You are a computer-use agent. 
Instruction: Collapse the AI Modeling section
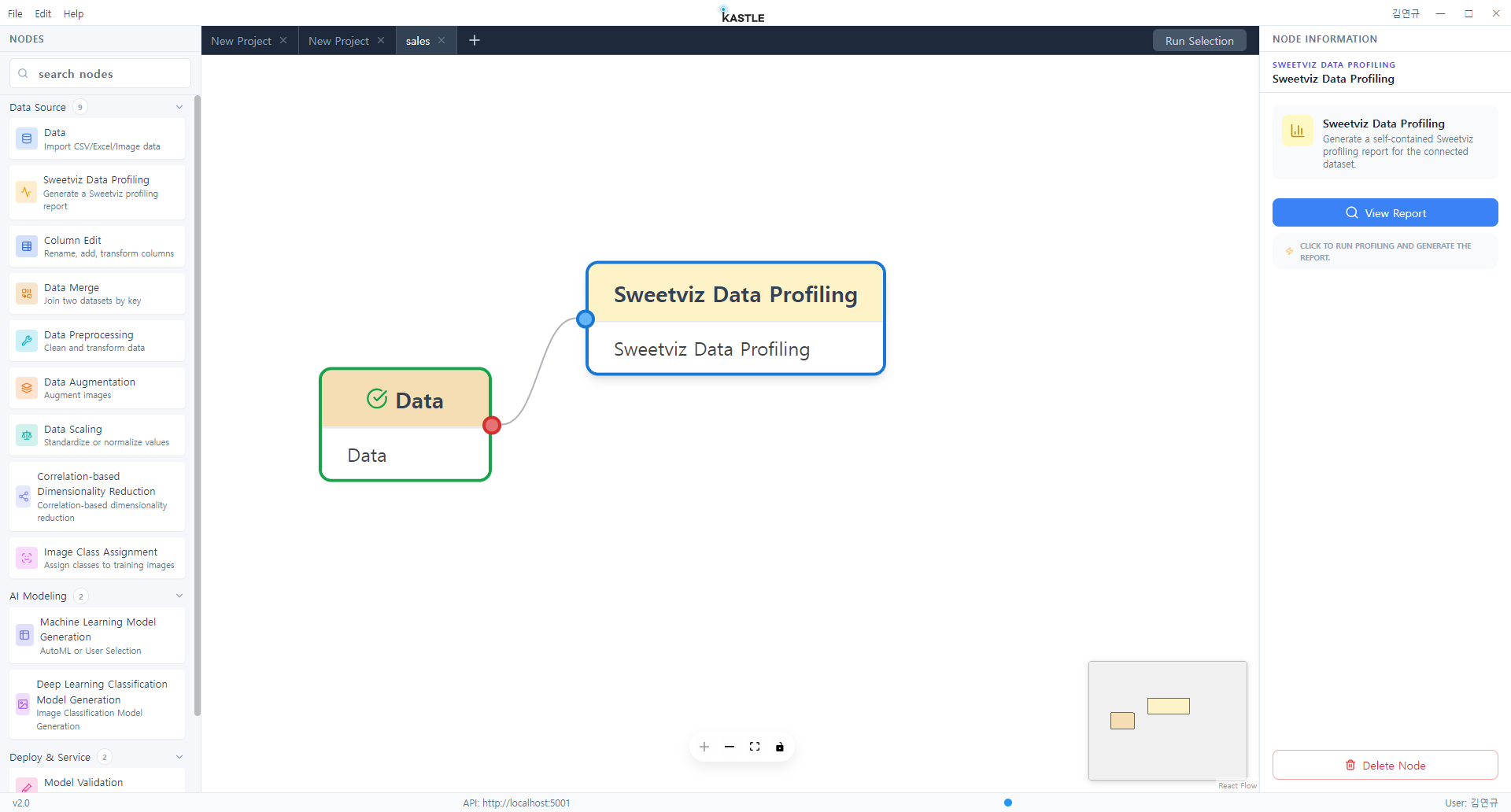[179, 596]
